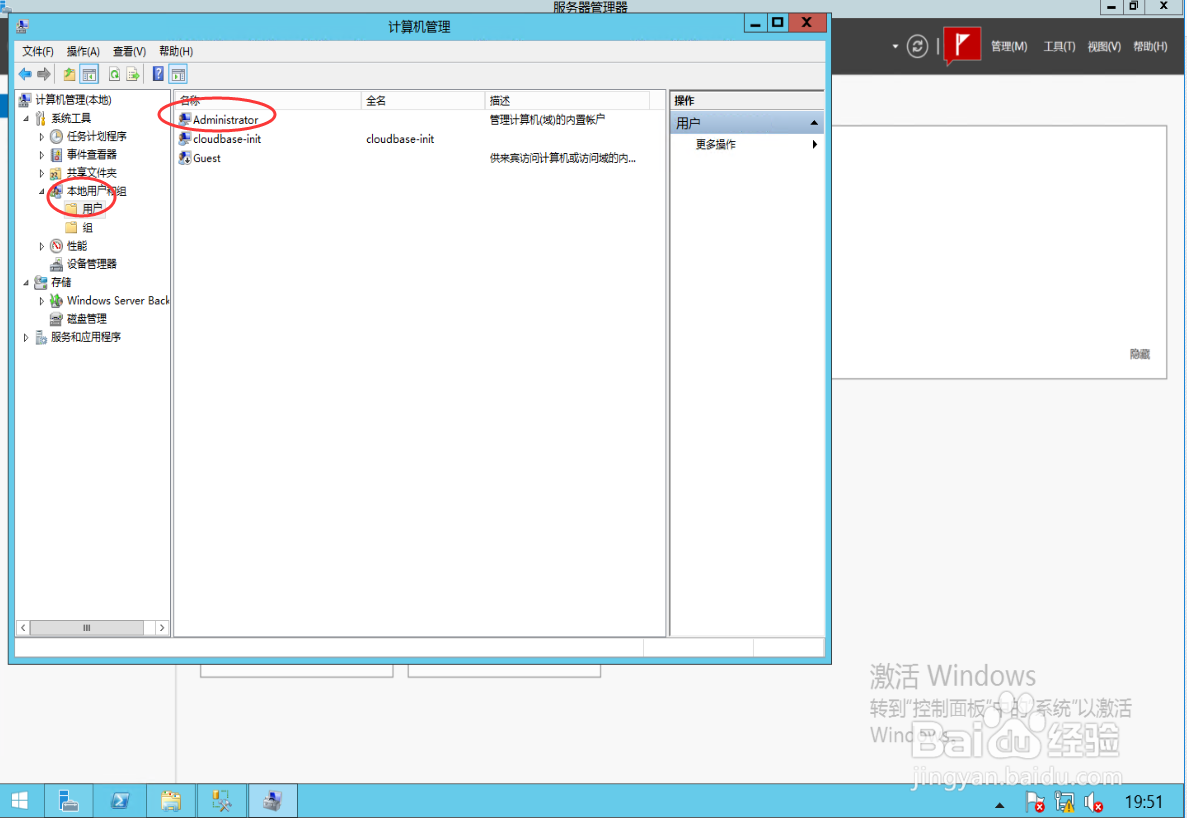Open the 帮助(H) menu in Computer Management
The height and width of the screenshot is (818, 1187).
(x=176, y=51)
